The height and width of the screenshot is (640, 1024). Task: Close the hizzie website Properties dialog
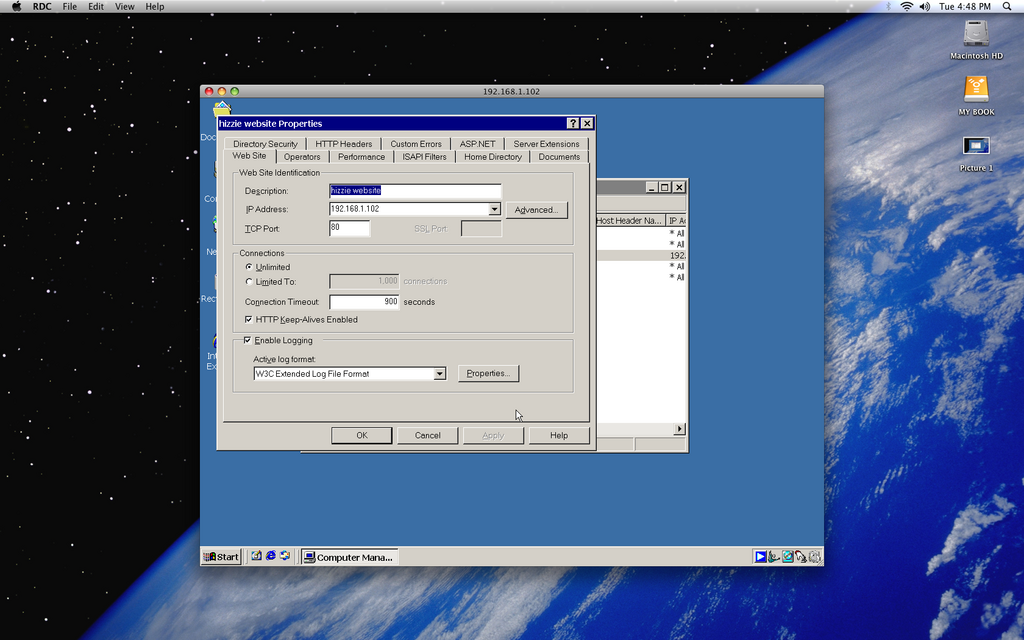click(x=587, y=123)
